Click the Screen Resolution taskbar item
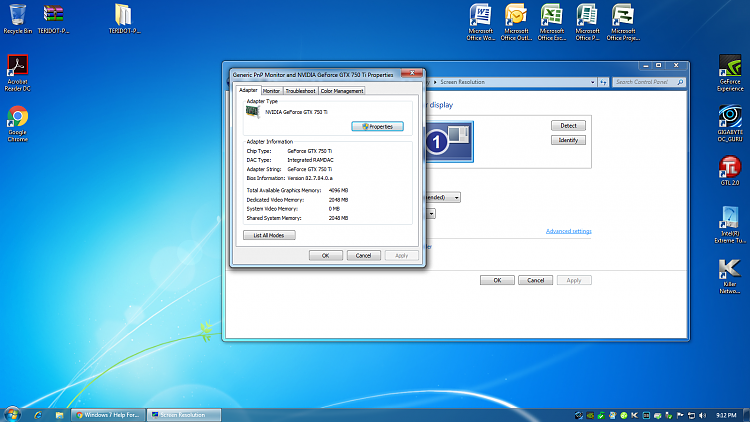 [x=184, y=415]
